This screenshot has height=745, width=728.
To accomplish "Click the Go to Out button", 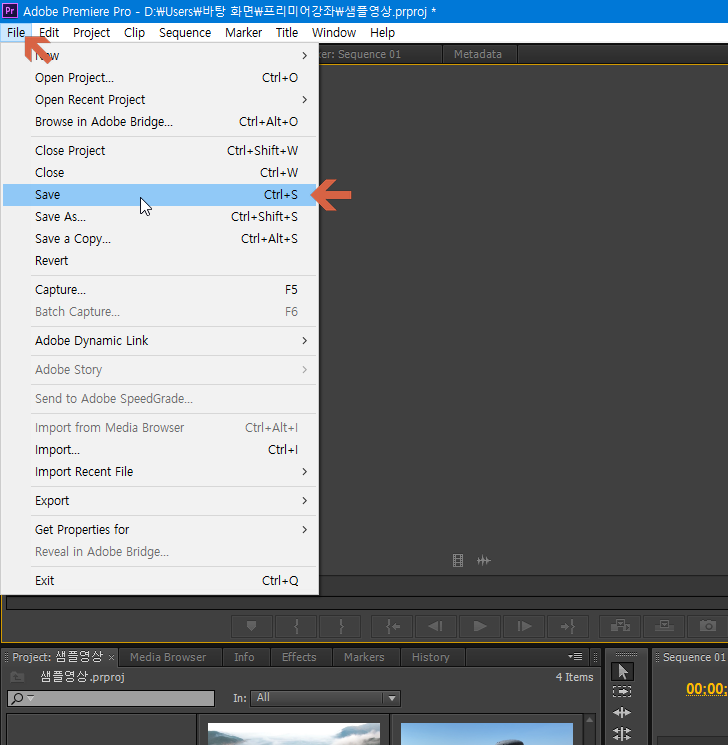I will [568, 626].
